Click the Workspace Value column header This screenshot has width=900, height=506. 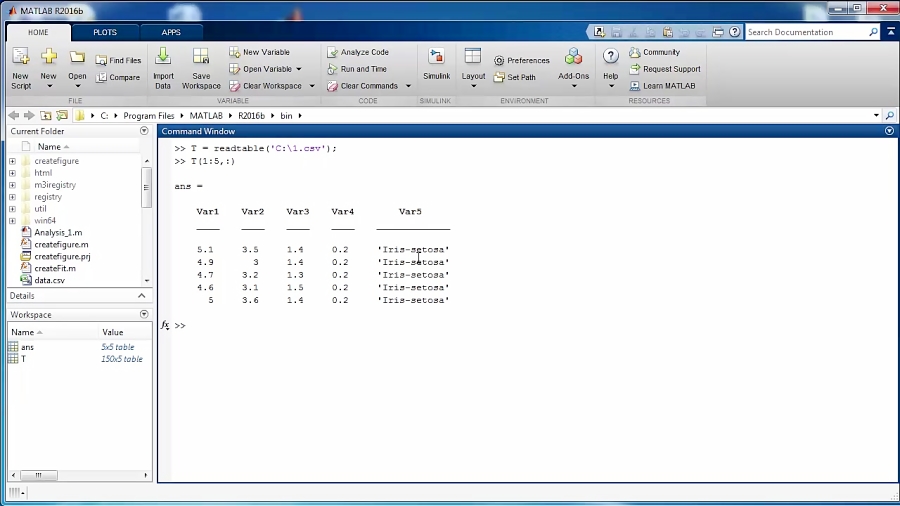coord(112,332)
